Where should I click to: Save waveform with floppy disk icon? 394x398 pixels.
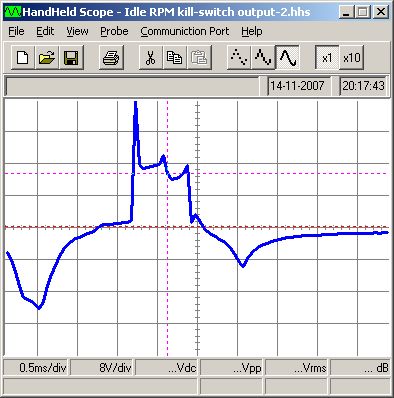pyautogui.click(x=71, y=58)
